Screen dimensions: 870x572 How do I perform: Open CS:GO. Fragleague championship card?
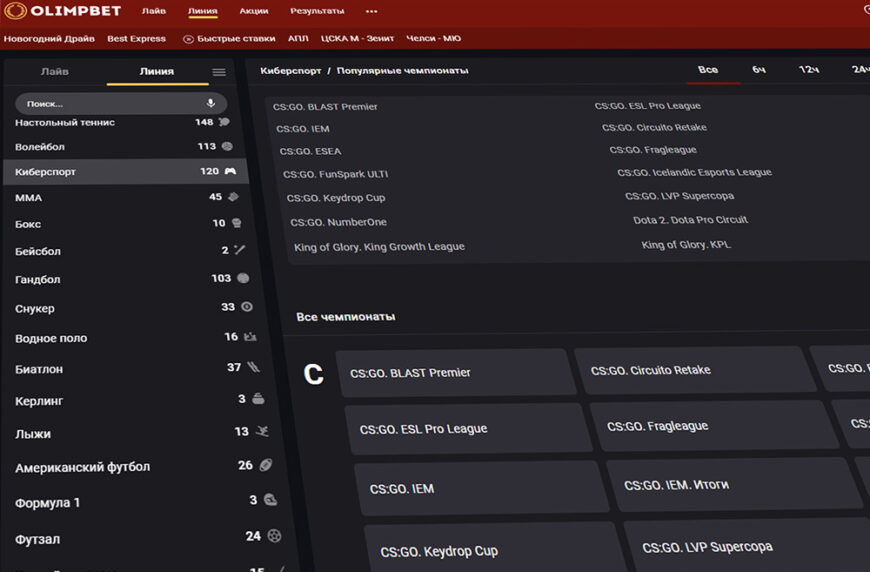pos(714,426)
